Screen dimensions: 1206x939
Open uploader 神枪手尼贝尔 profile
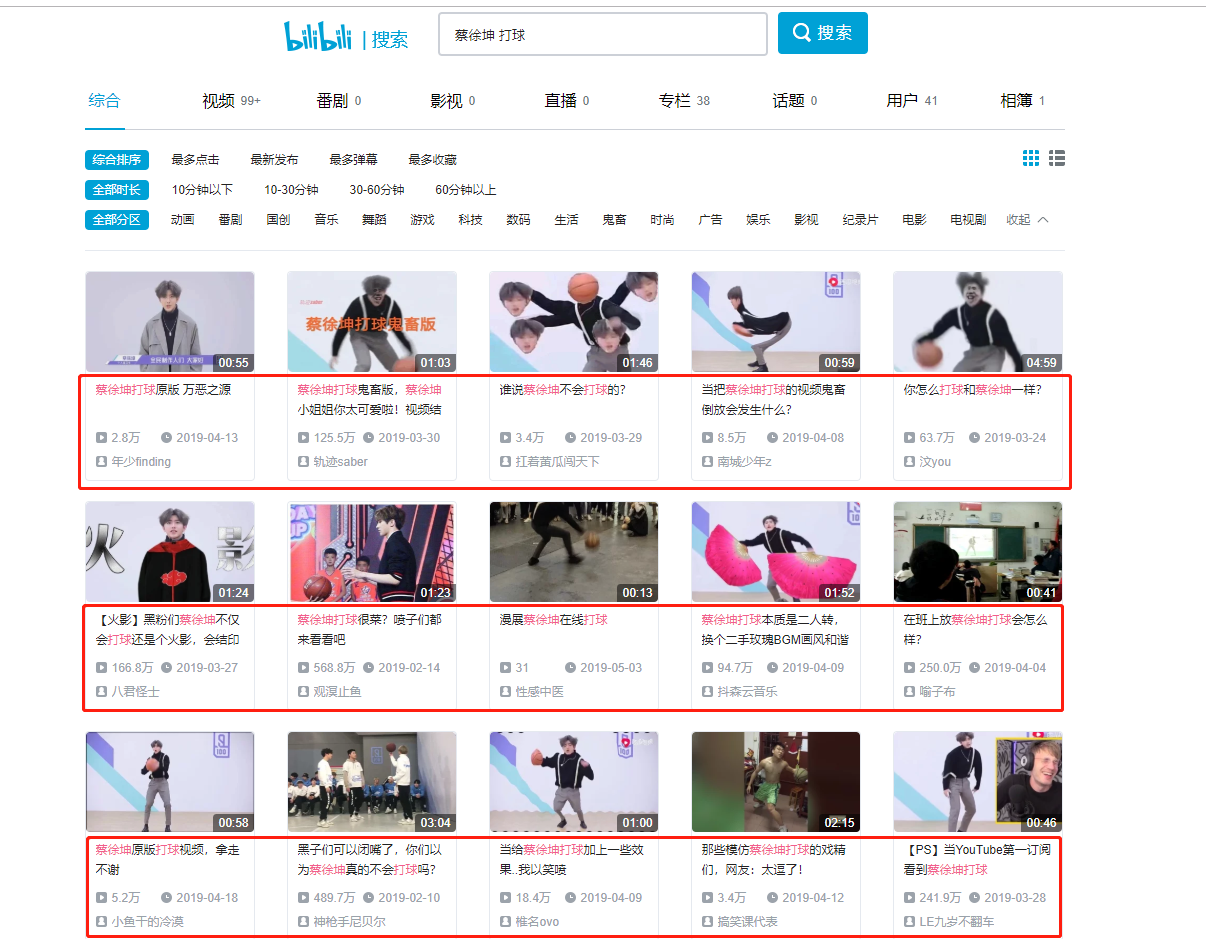349,922
